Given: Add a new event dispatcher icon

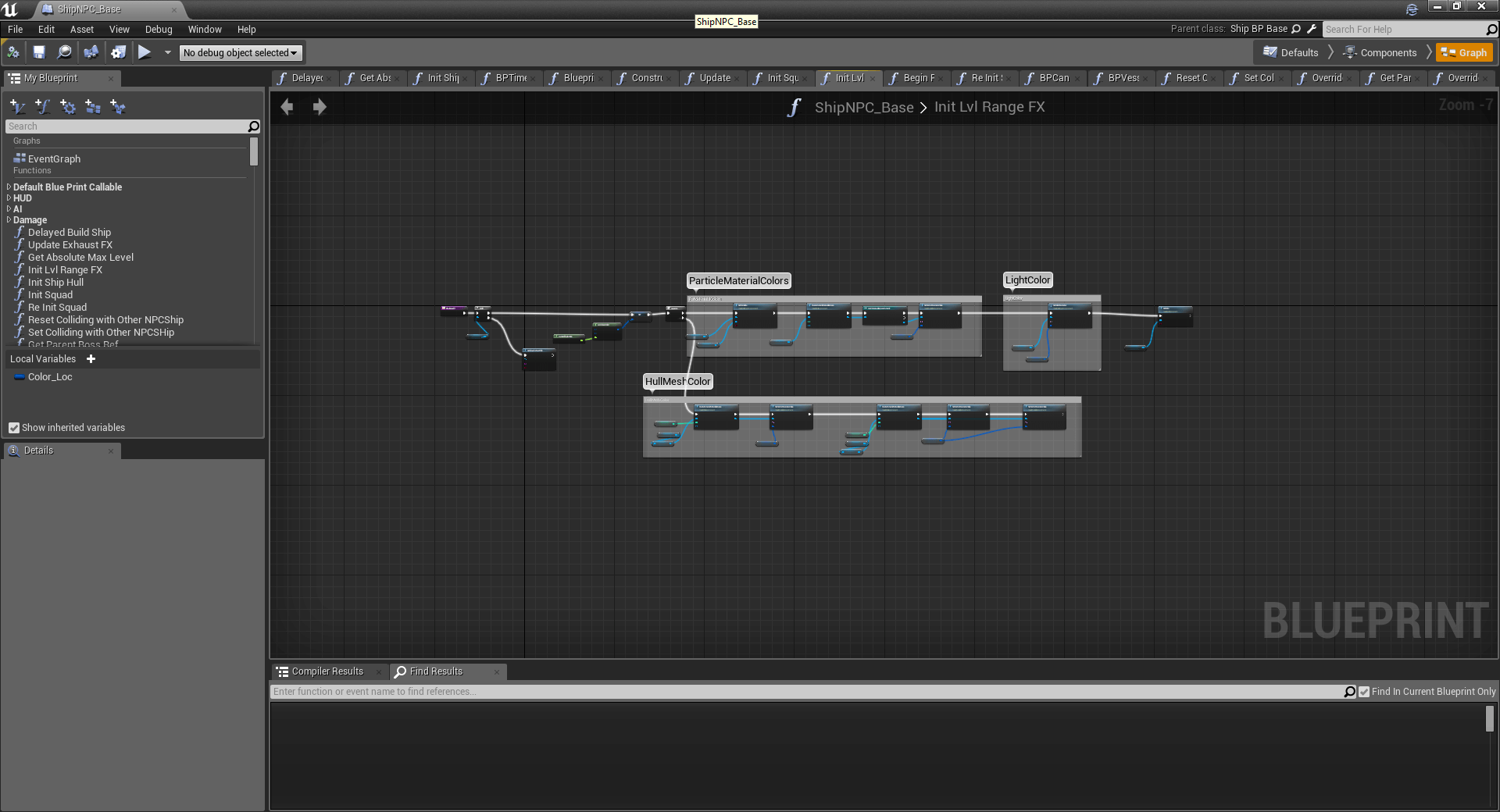Looking at the screenshot, I should click(x=118, y=106).
